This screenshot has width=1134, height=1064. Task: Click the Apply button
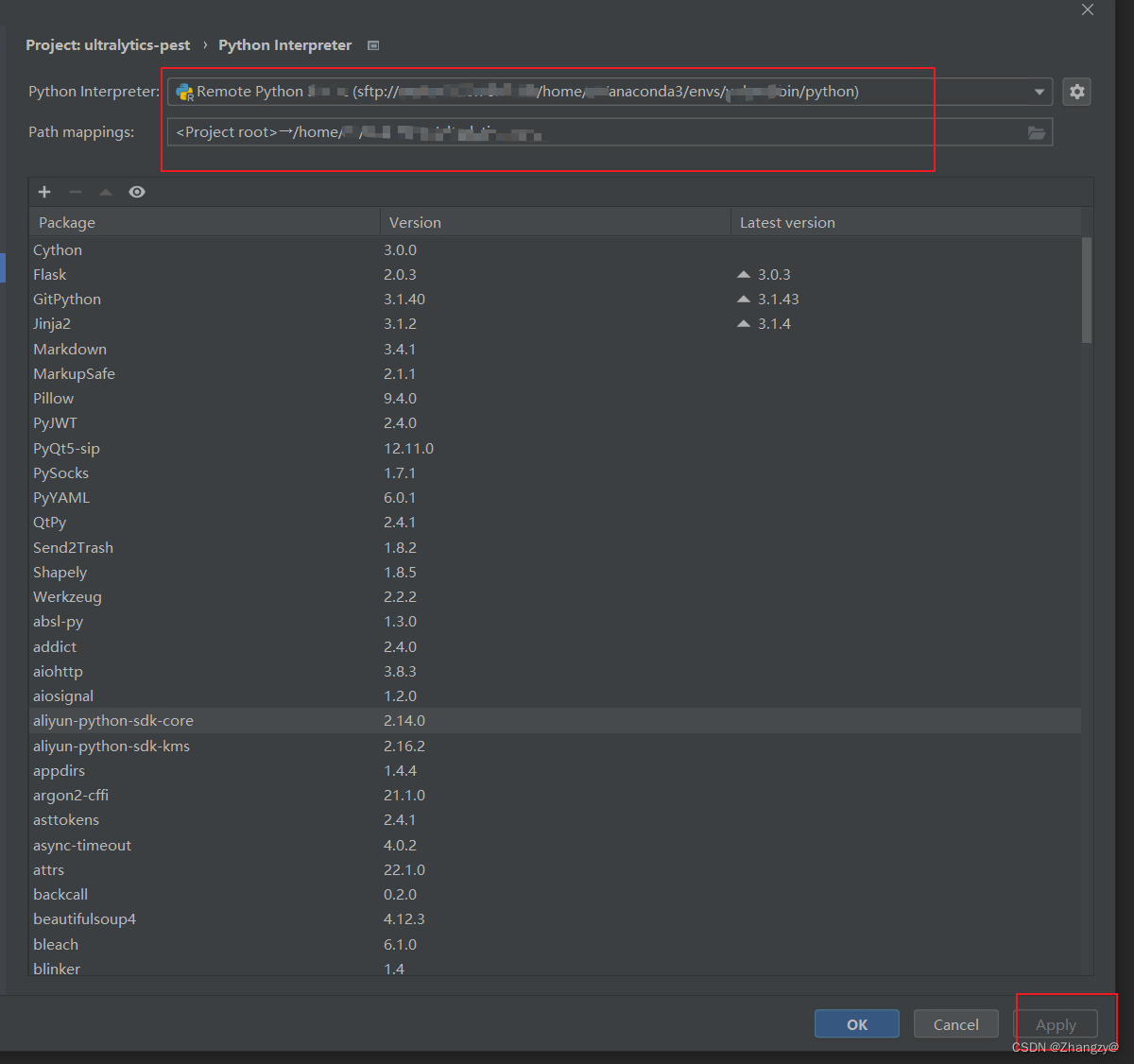tap(1056, 1024)
